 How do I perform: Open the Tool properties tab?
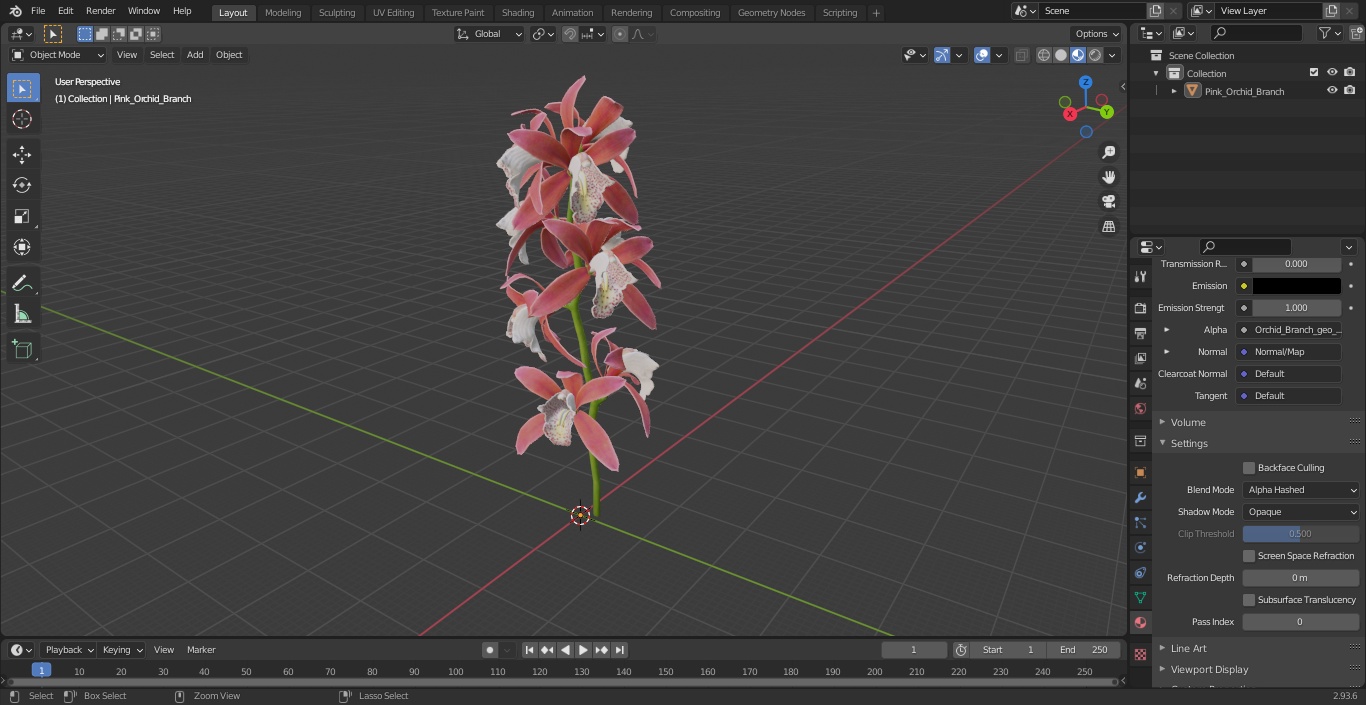click(x=1140, y=277)
